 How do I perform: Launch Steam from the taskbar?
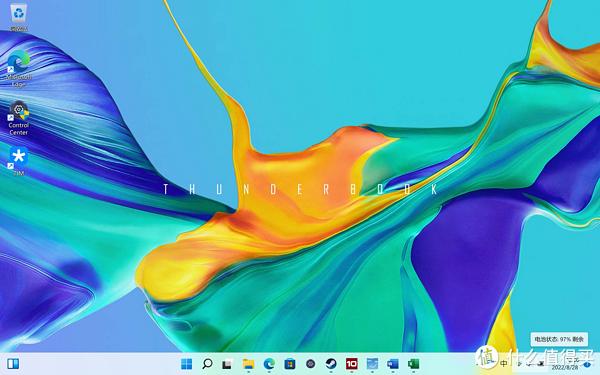(331, 364)
